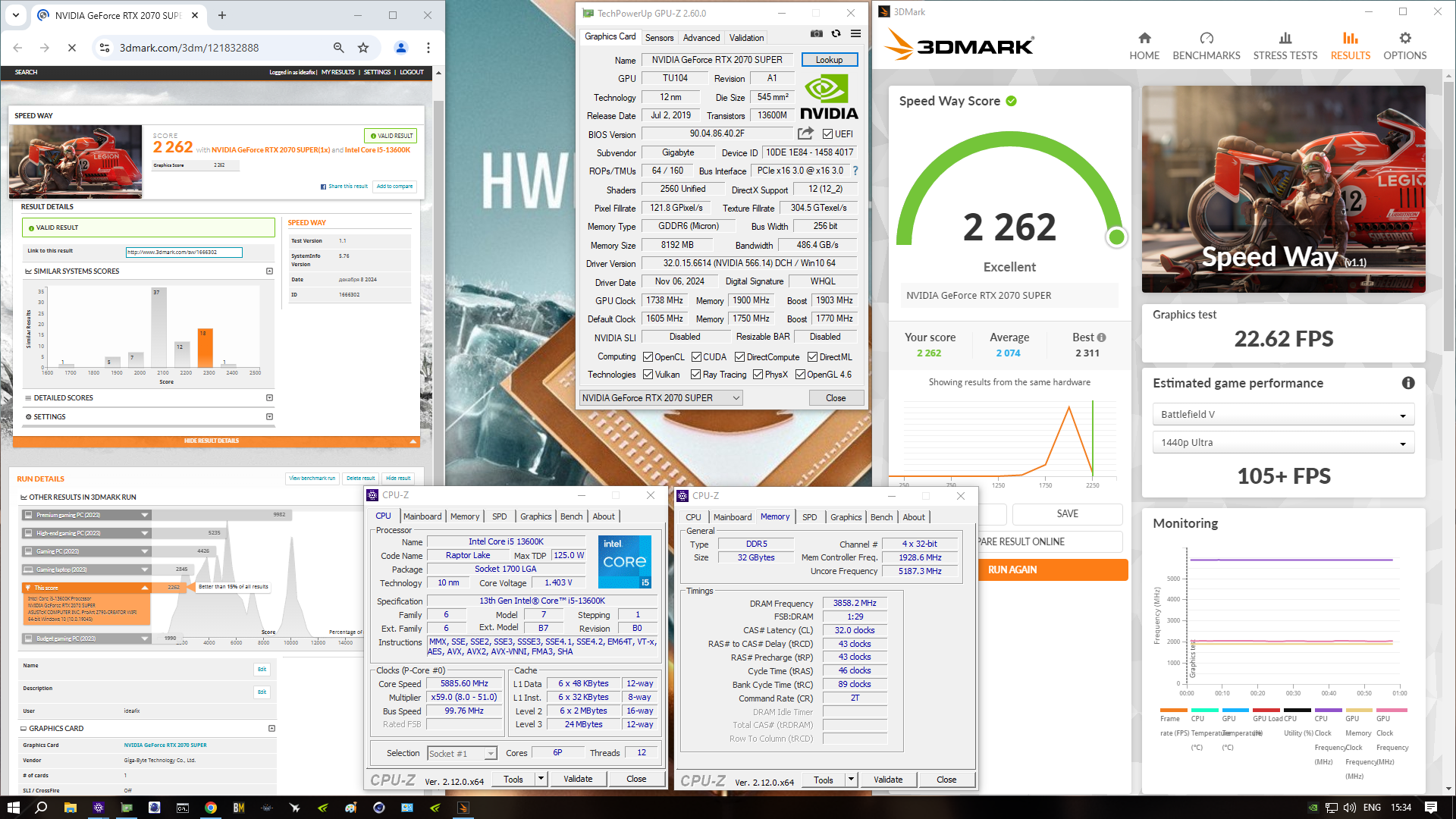Click Validate in the left CPU-Z window
Image resolution: width=1456 pixels, height=819 pixels.
click(578, 779)
